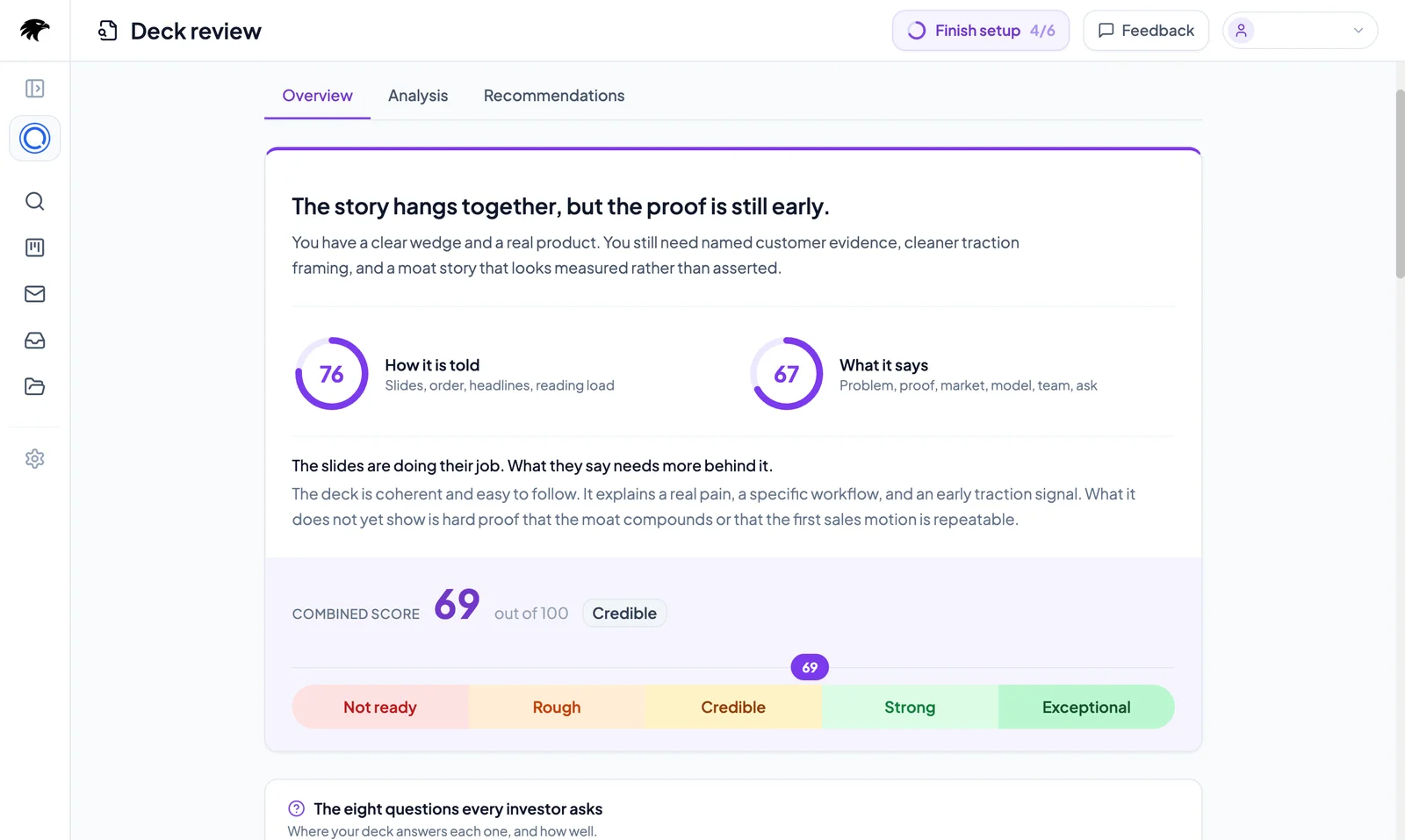Expand the sidebar panel toggle icon
This screenshot has height=840, width=1405.
coord(35,89)
